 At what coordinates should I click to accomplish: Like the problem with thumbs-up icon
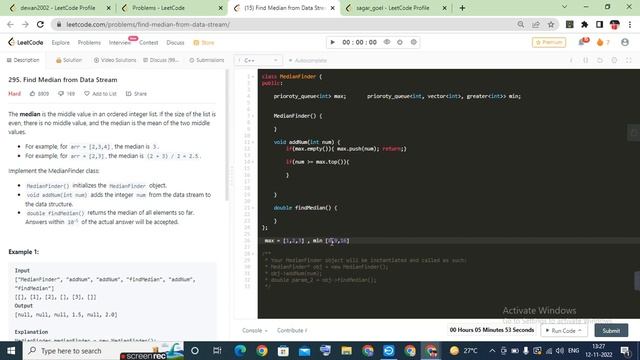click(x=33, y=93)
